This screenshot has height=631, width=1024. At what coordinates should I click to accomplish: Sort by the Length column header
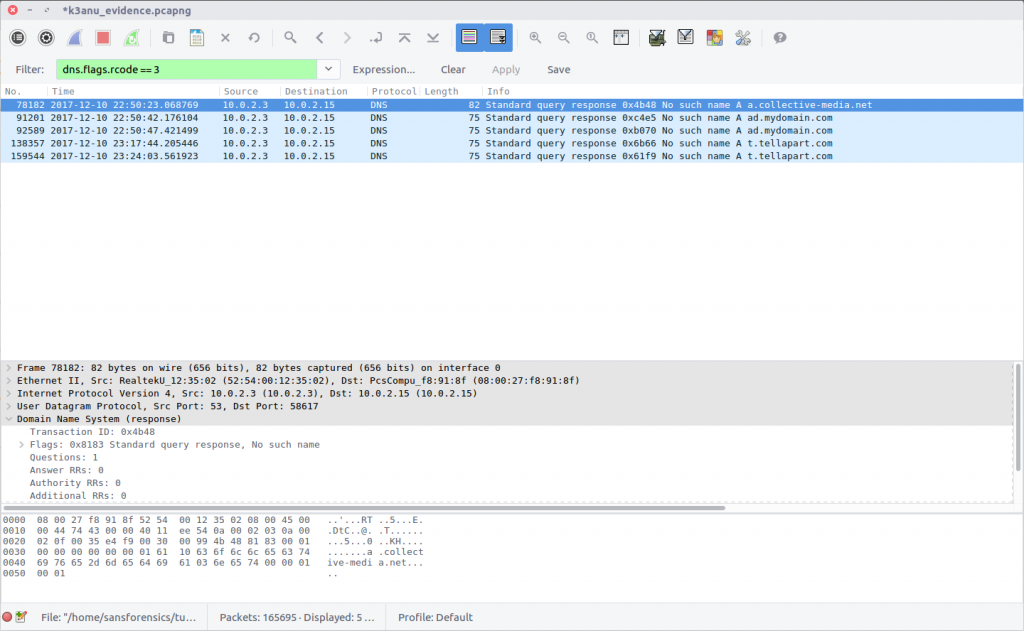[x=451, y=91]
